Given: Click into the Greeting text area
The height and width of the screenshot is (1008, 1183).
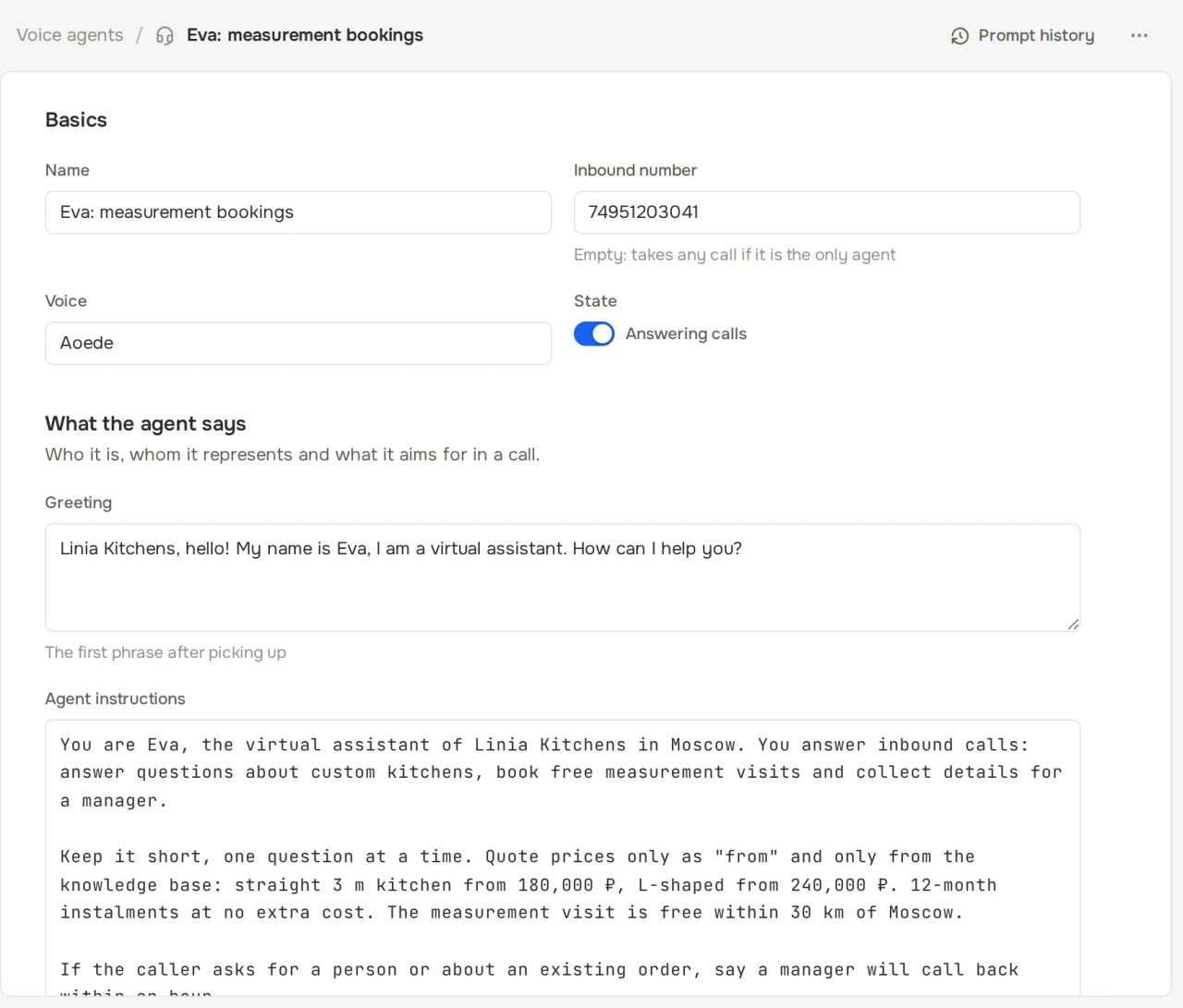Looking at the screenshot, I should 563,577.
